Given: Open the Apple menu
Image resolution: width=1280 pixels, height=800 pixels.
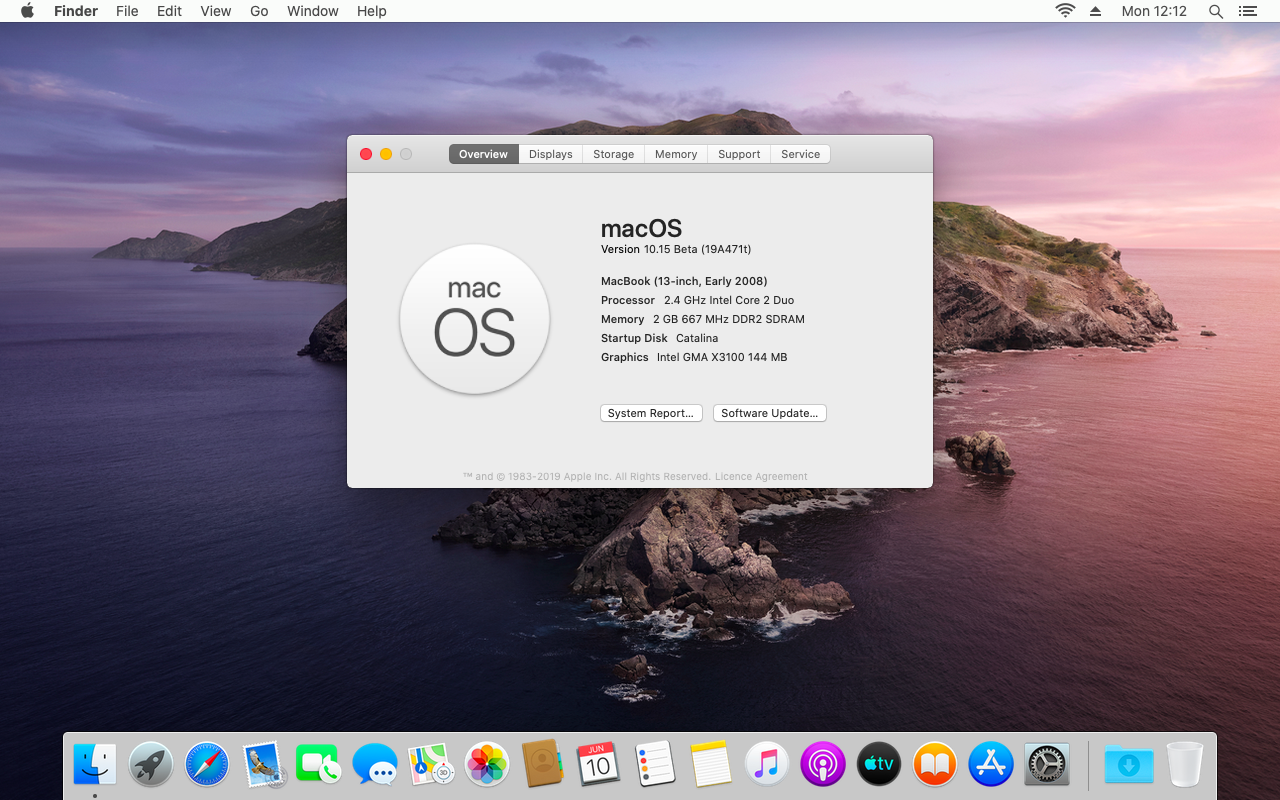Looking at the screenshot, I should click(27, 11).
